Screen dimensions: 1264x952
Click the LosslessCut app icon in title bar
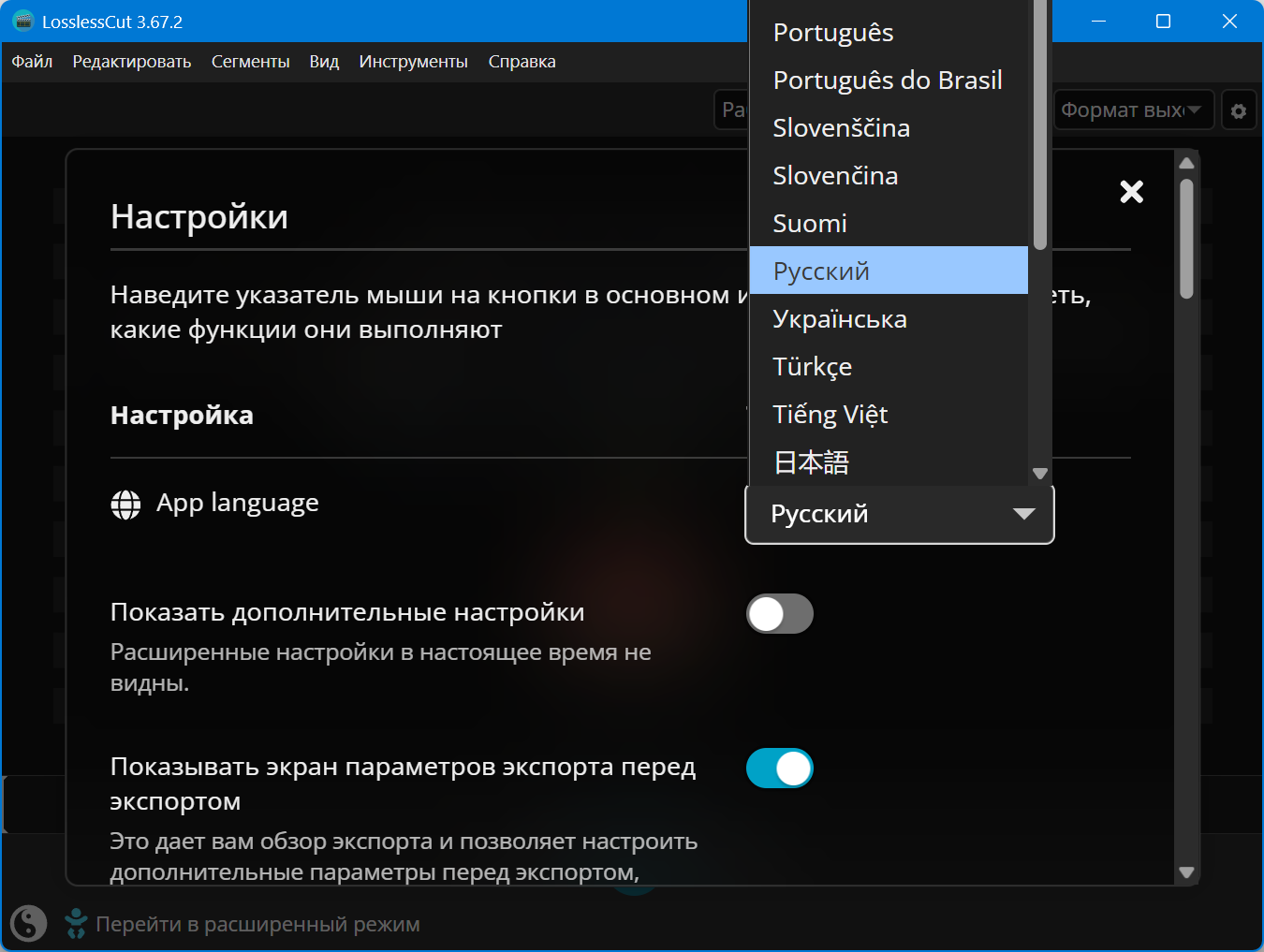(22, 22)
